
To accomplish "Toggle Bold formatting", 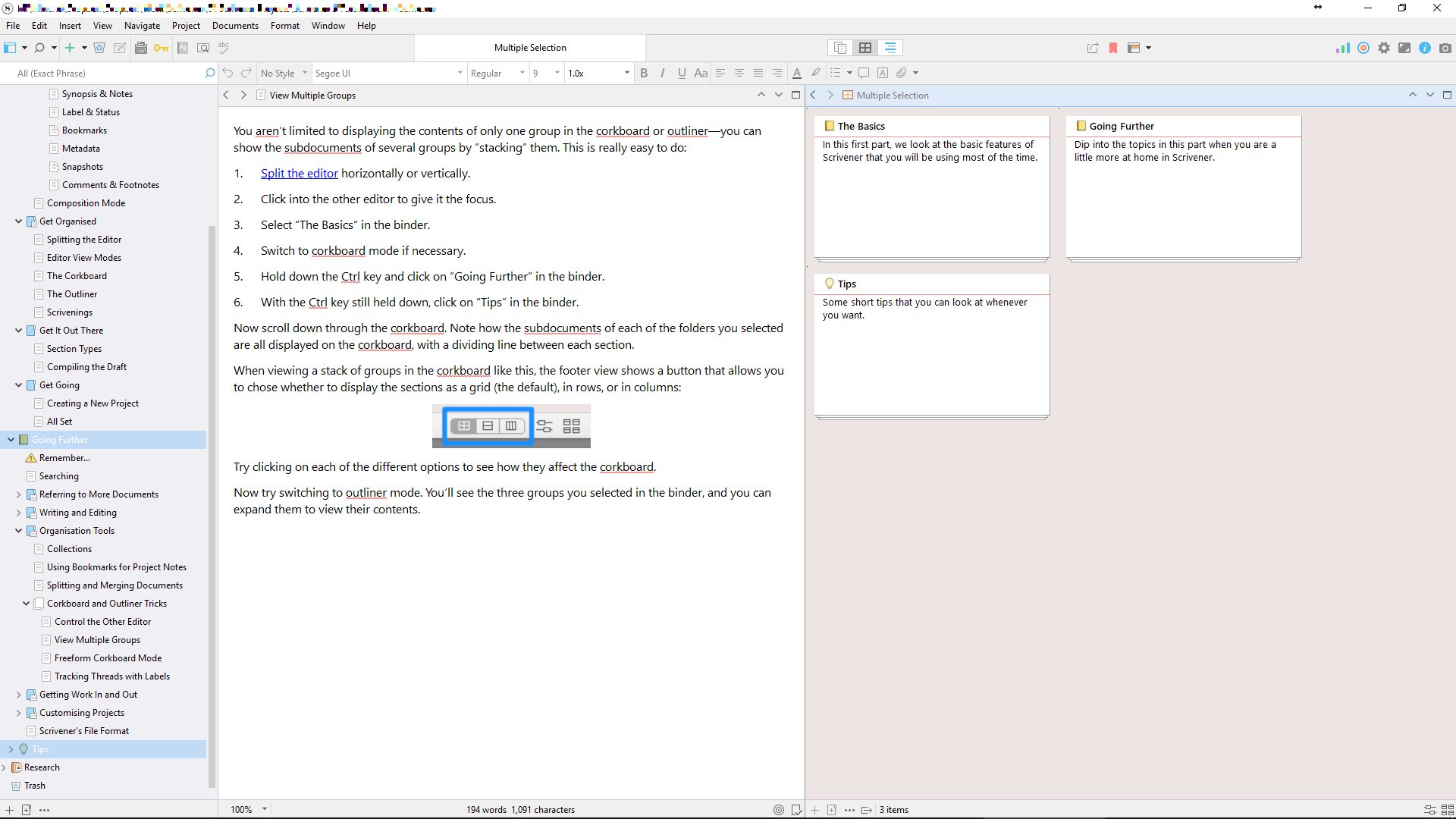I will point(644,73).
